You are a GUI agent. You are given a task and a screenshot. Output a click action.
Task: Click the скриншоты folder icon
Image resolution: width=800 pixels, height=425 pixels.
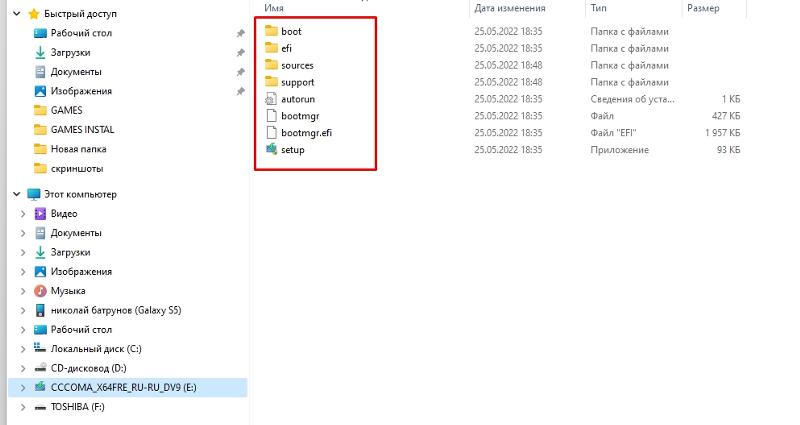40,168
